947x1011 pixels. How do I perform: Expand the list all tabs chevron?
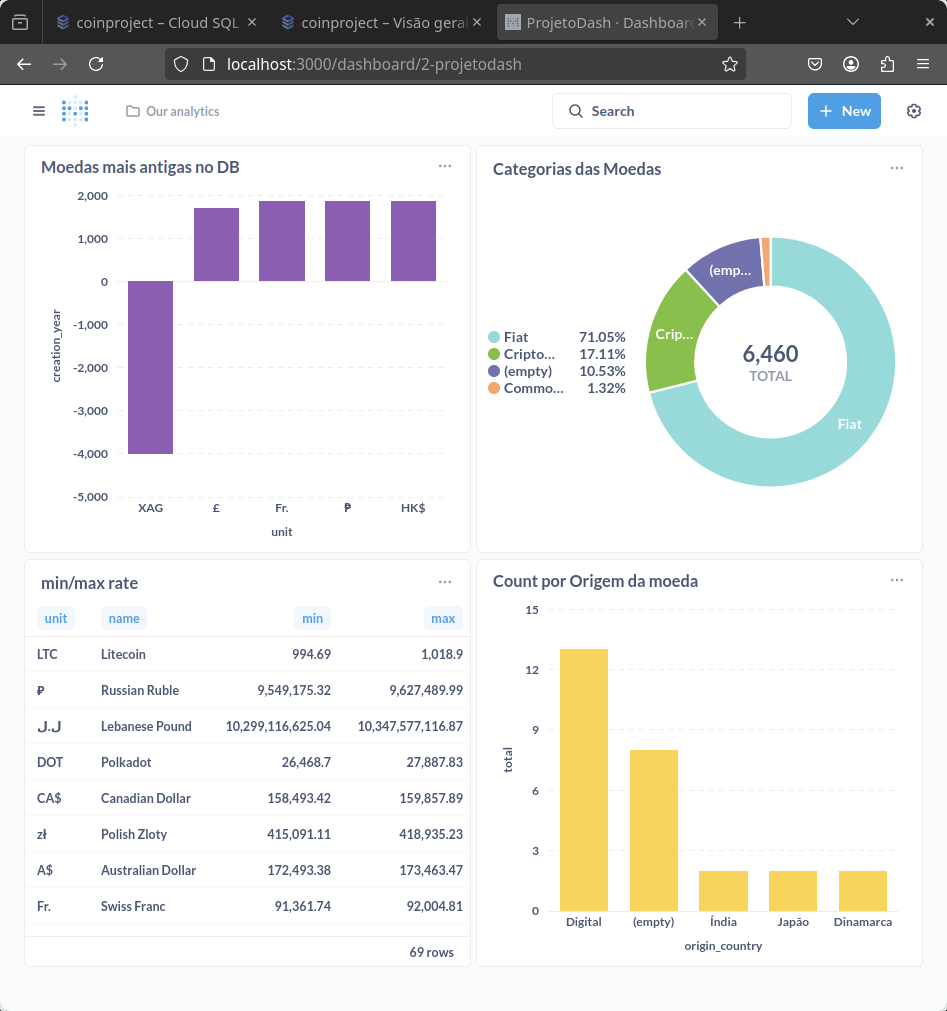(x=853, y=23)
